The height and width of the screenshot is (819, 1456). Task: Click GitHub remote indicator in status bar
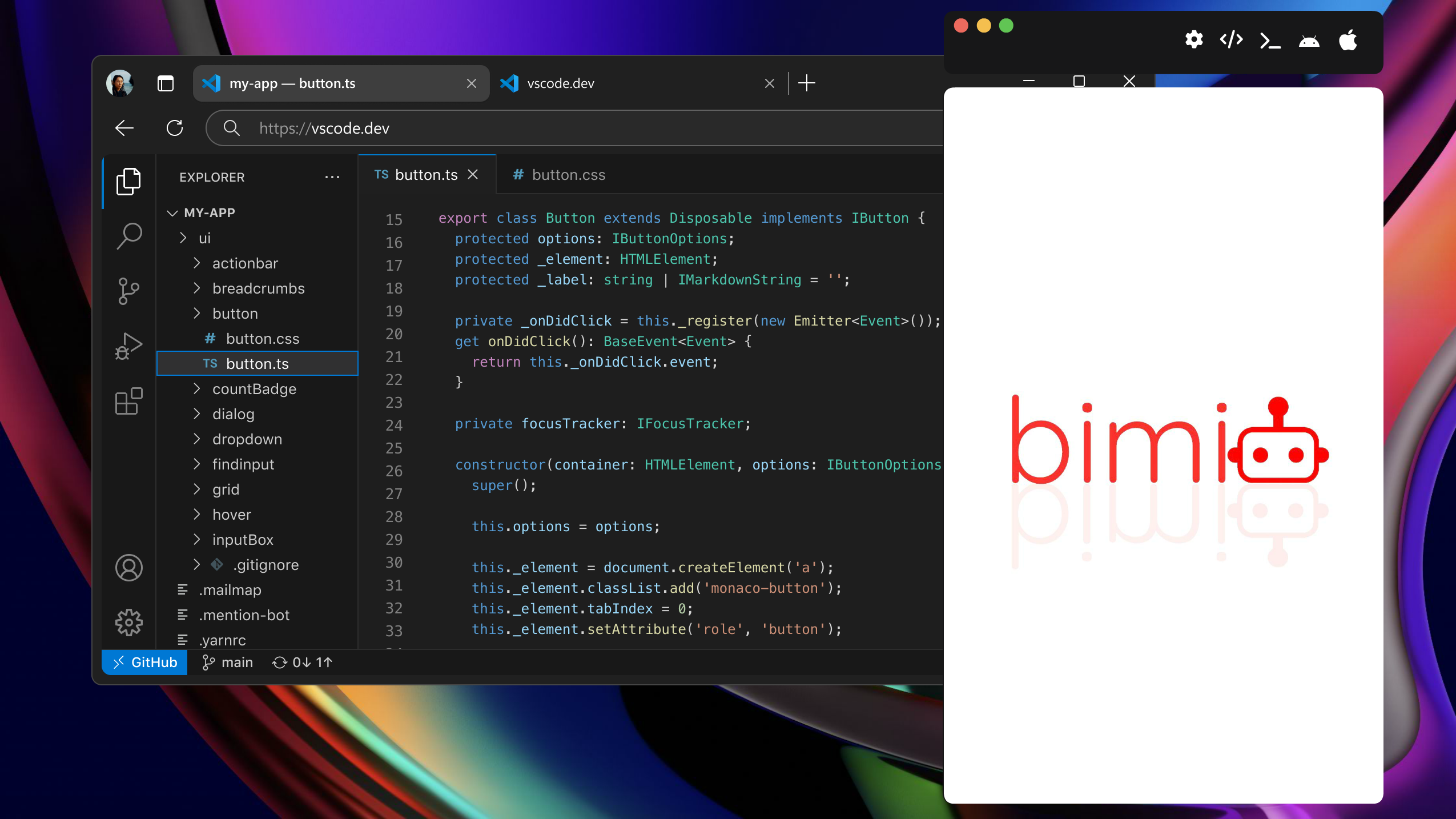144,663
